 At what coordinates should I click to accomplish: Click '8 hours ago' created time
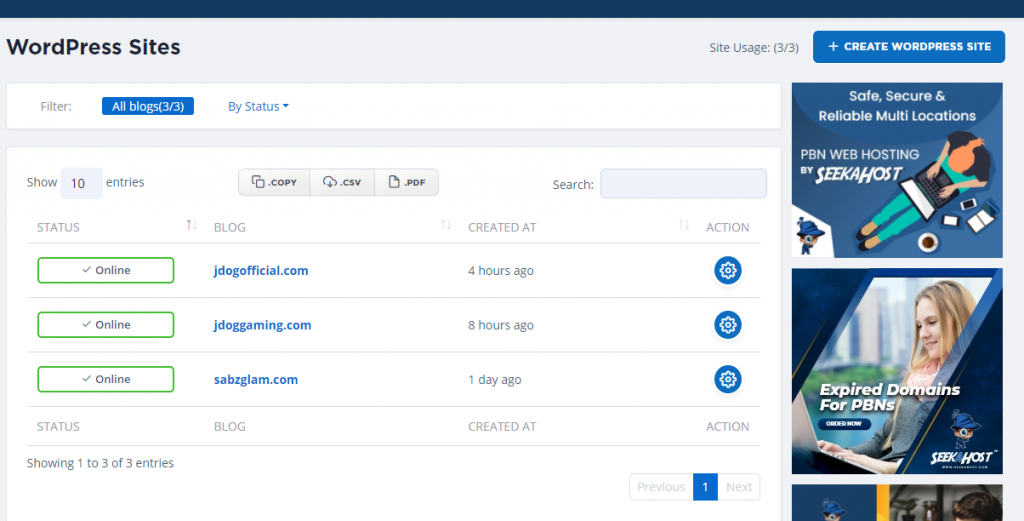501,325
